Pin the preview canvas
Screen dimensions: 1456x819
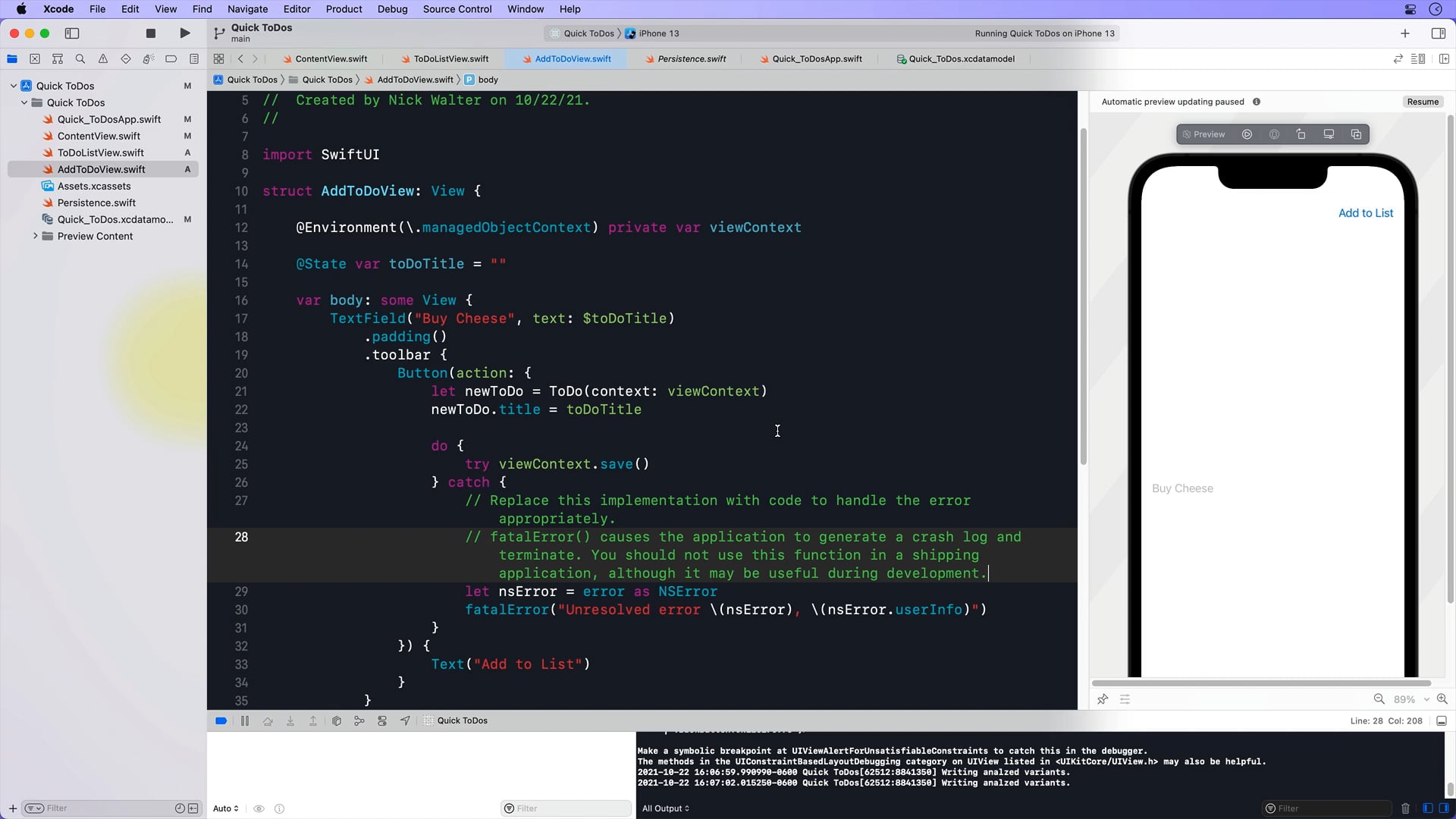pyautogui.click(x=1103, y=699)
